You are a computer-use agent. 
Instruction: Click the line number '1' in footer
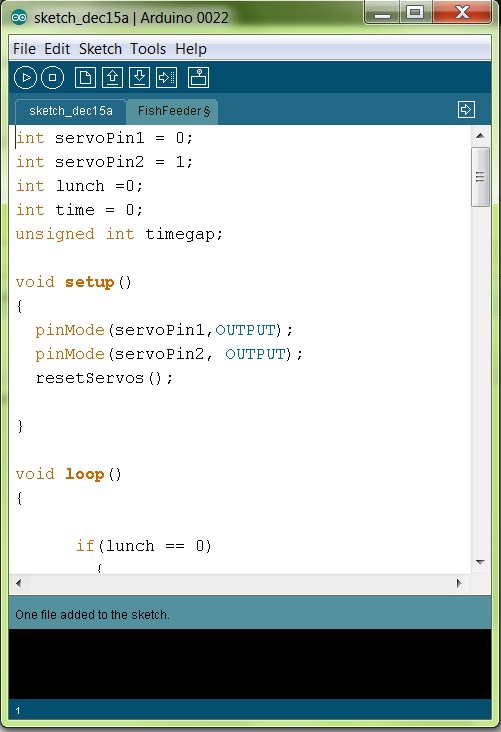point(18,711)
